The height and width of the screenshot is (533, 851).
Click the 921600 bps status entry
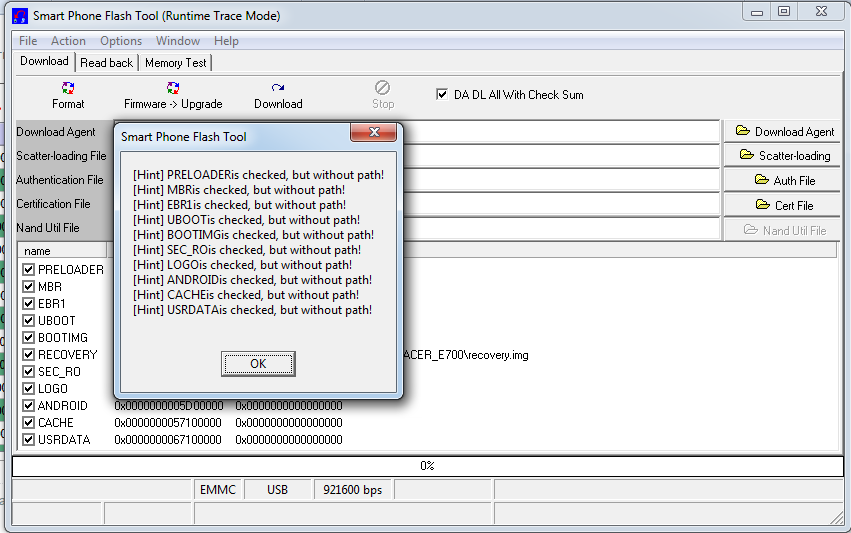(353, 490)
